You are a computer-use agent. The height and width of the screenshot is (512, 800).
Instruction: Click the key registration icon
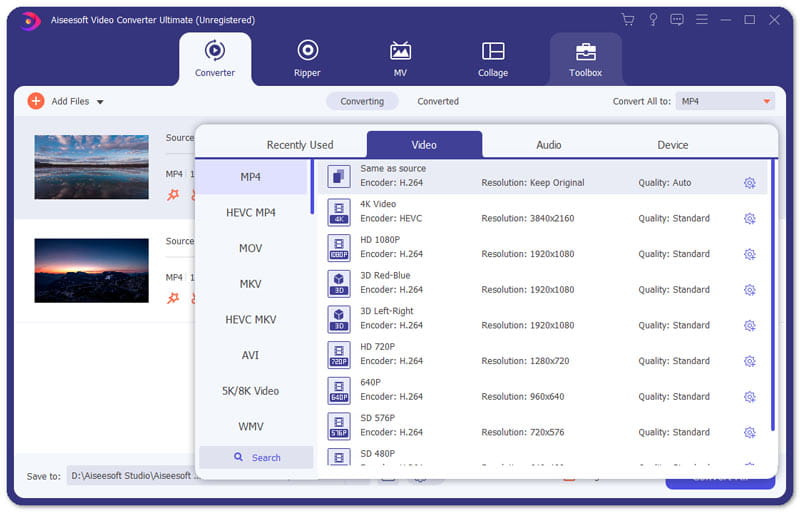coord(653,20)
